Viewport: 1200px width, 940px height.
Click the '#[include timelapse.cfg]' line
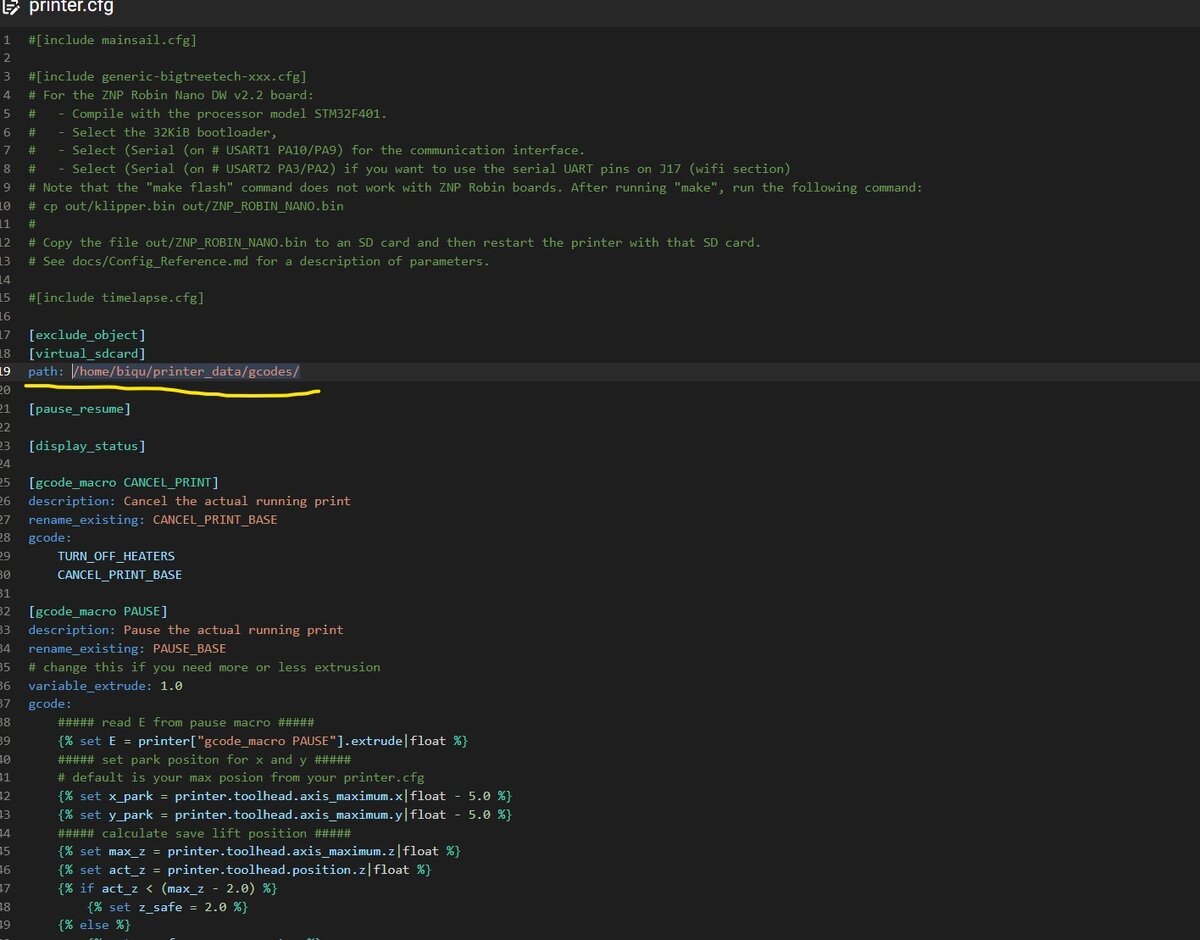point(116,298)
